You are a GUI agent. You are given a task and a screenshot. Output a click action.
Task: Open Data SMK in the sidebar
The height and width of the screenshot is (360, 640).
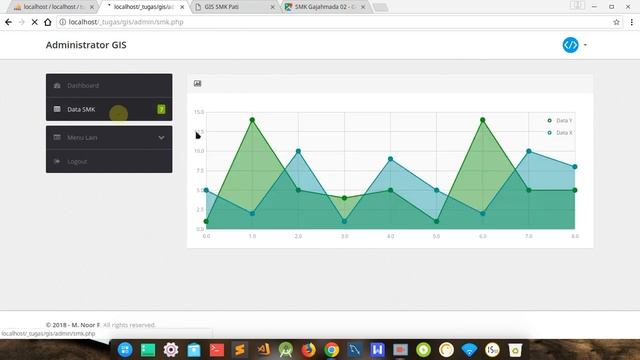point(109,109)
